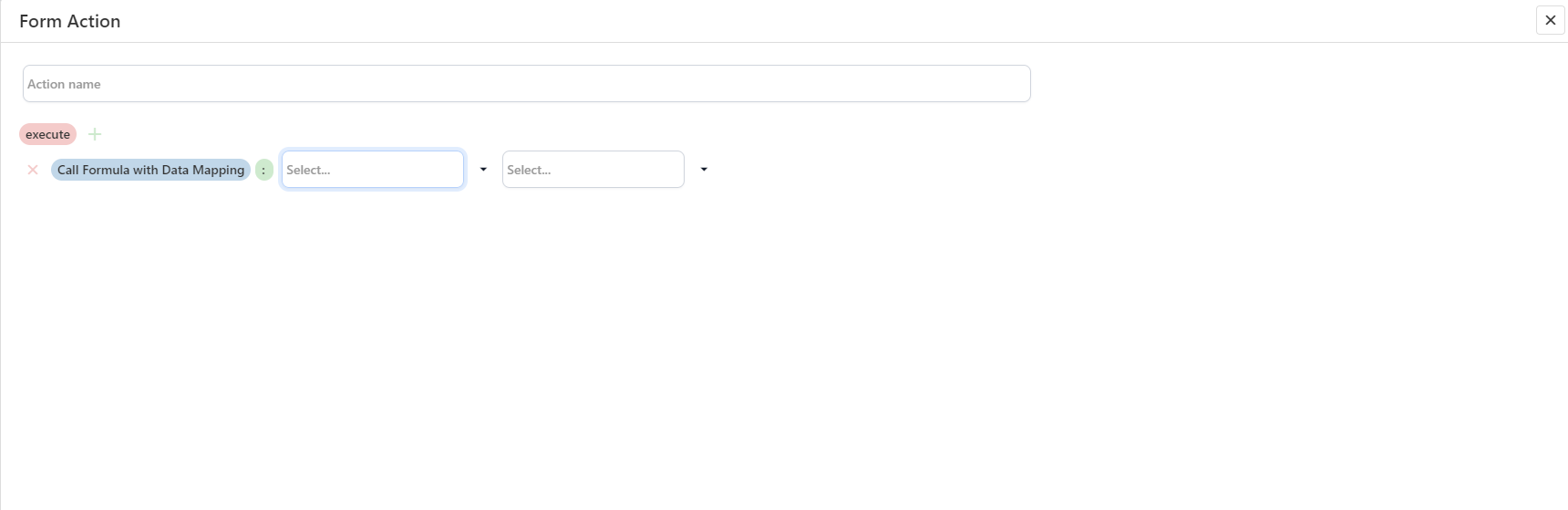Delete the action row with red X

coord(33,170)
